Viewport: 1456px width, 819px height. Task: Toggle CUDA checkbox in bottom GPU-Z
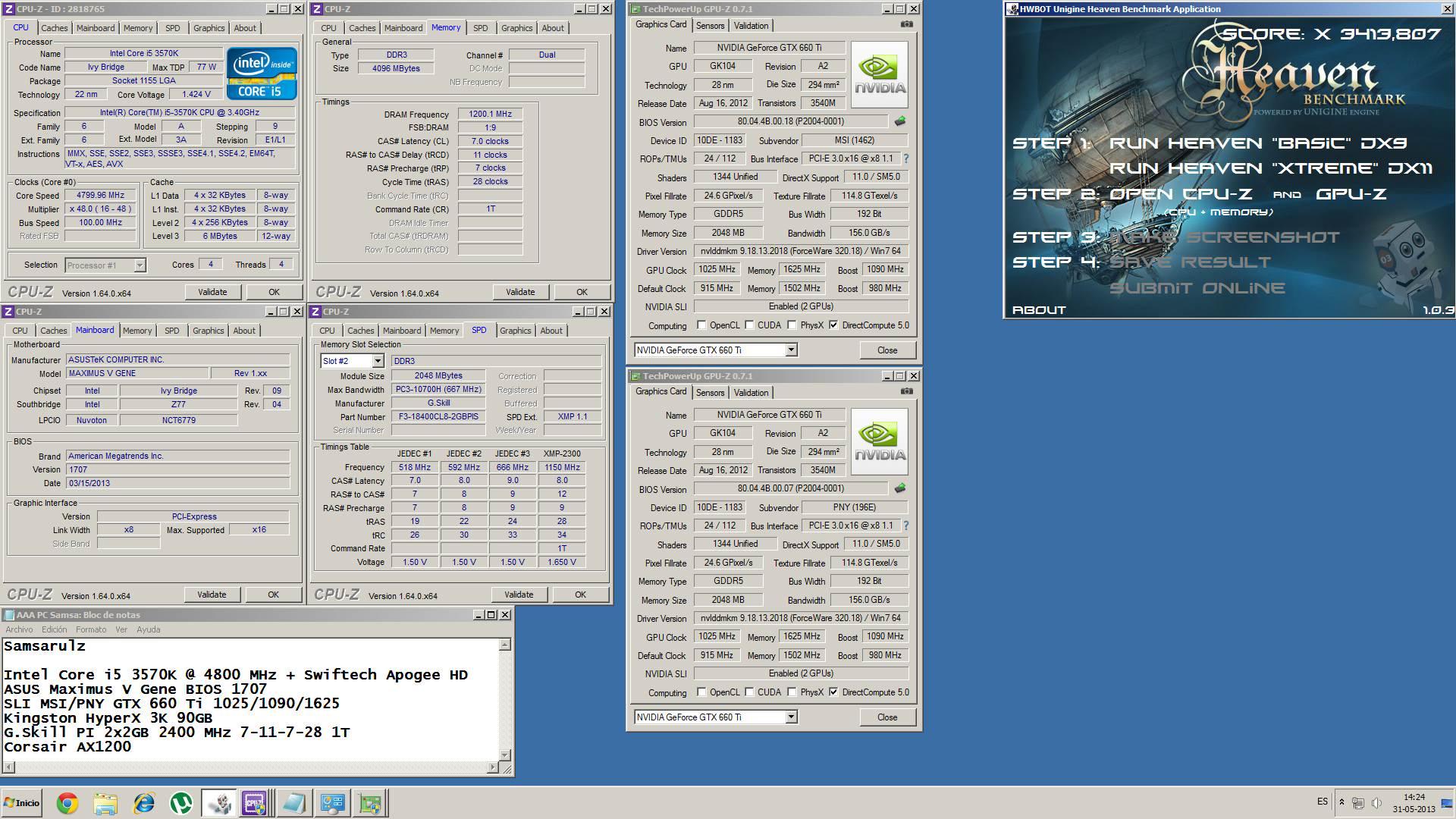(749, 692)
